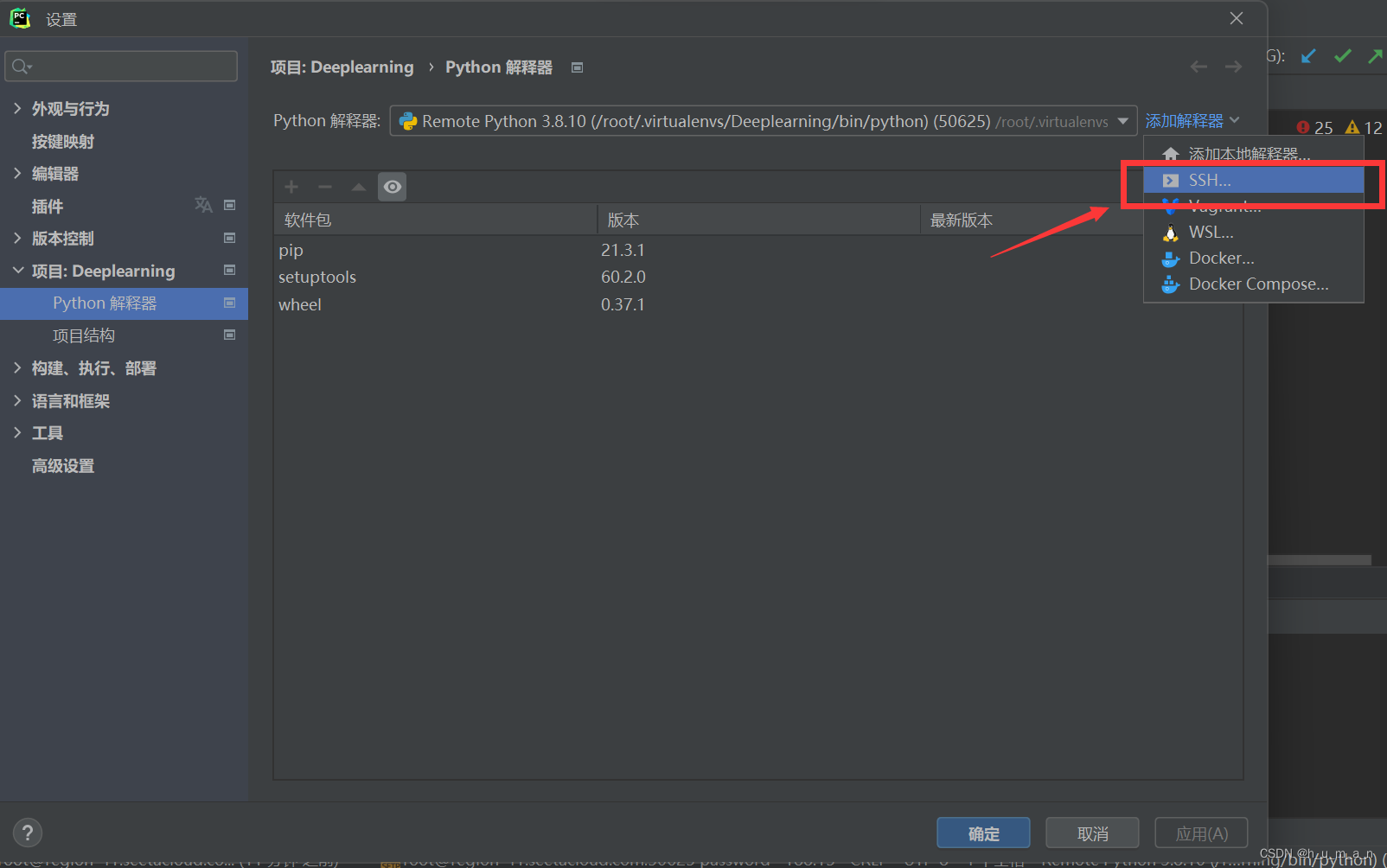Click the project-level icon beside 项目结构
Screen dimensions: 1387x868
point(230,335)
